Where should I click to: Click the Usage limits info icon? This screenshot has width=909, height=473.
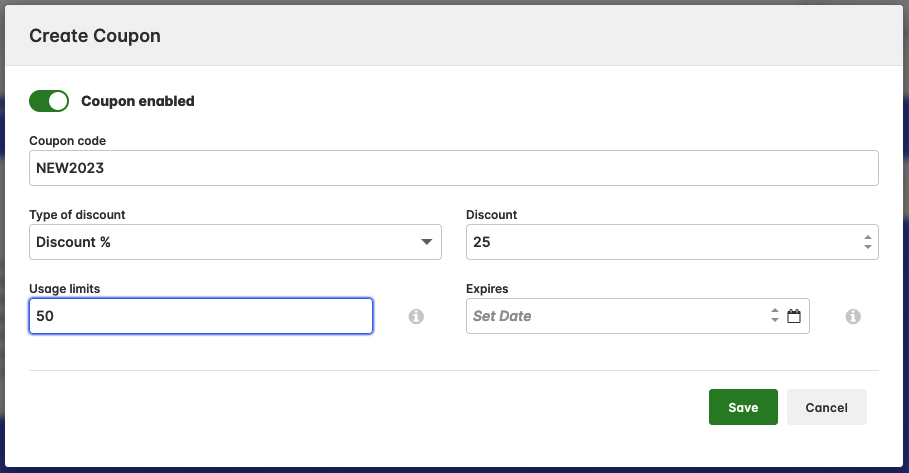(416, 316)
